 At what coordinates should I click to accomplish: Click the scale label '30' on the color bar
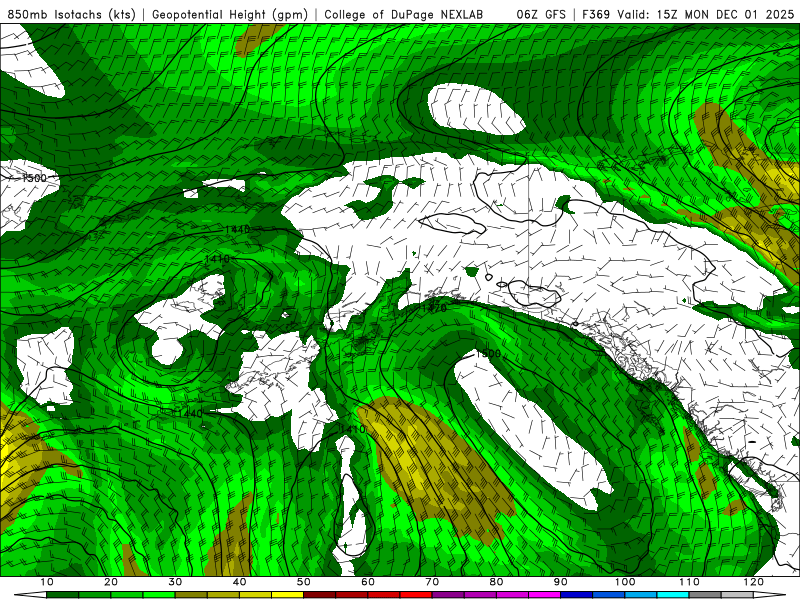175,582
